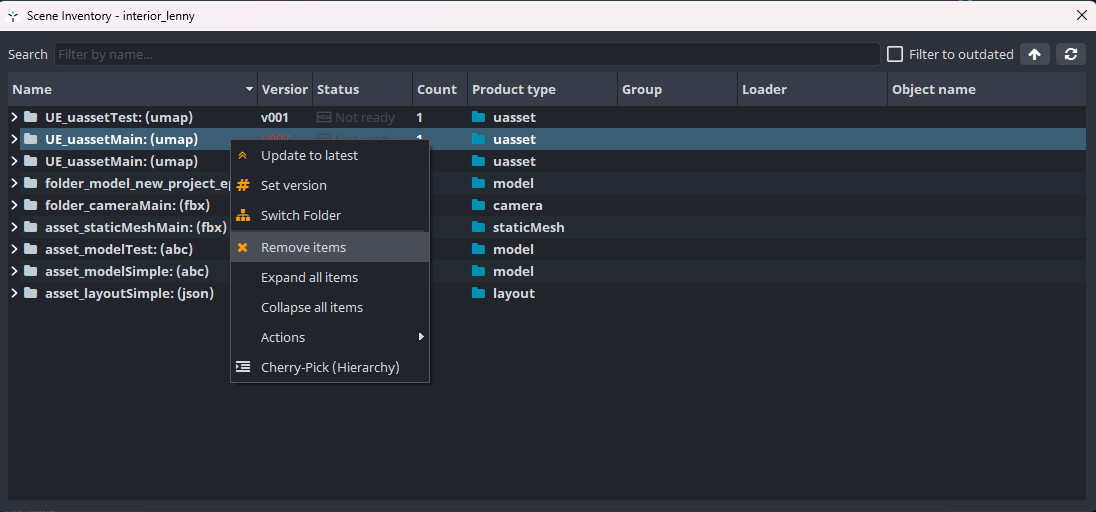Click the Scene Inventory window logo icon
The height and width of the screenshot is (512, 1096).
12,15
